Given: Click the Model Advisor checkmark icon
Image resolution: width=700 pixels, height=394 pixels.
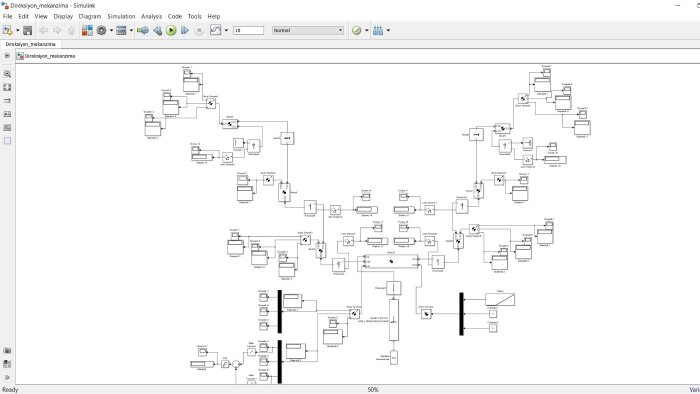Looking at the screenshot, I should (x=357, y=30).
